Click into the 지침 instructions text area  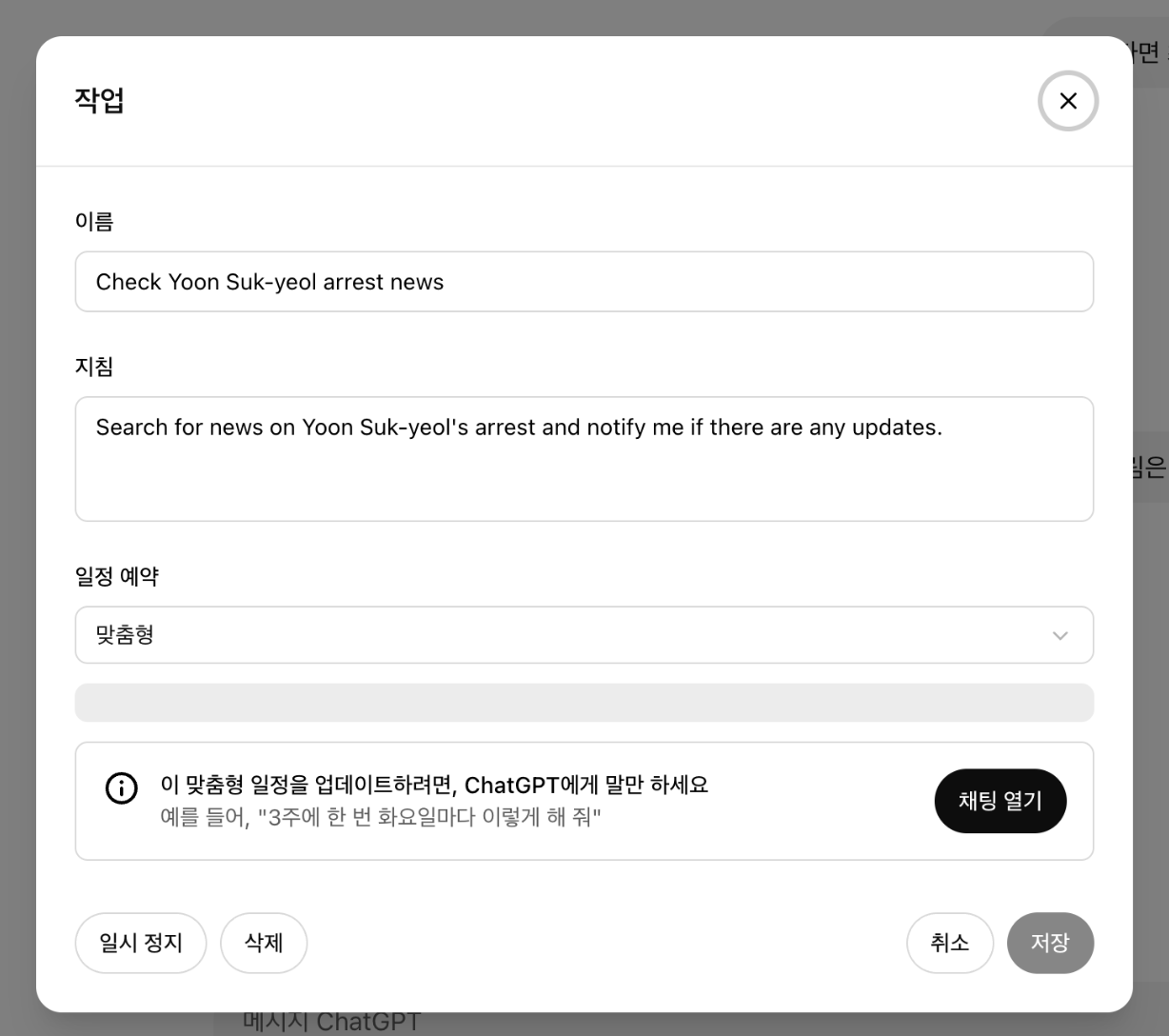tap(584, 459)
